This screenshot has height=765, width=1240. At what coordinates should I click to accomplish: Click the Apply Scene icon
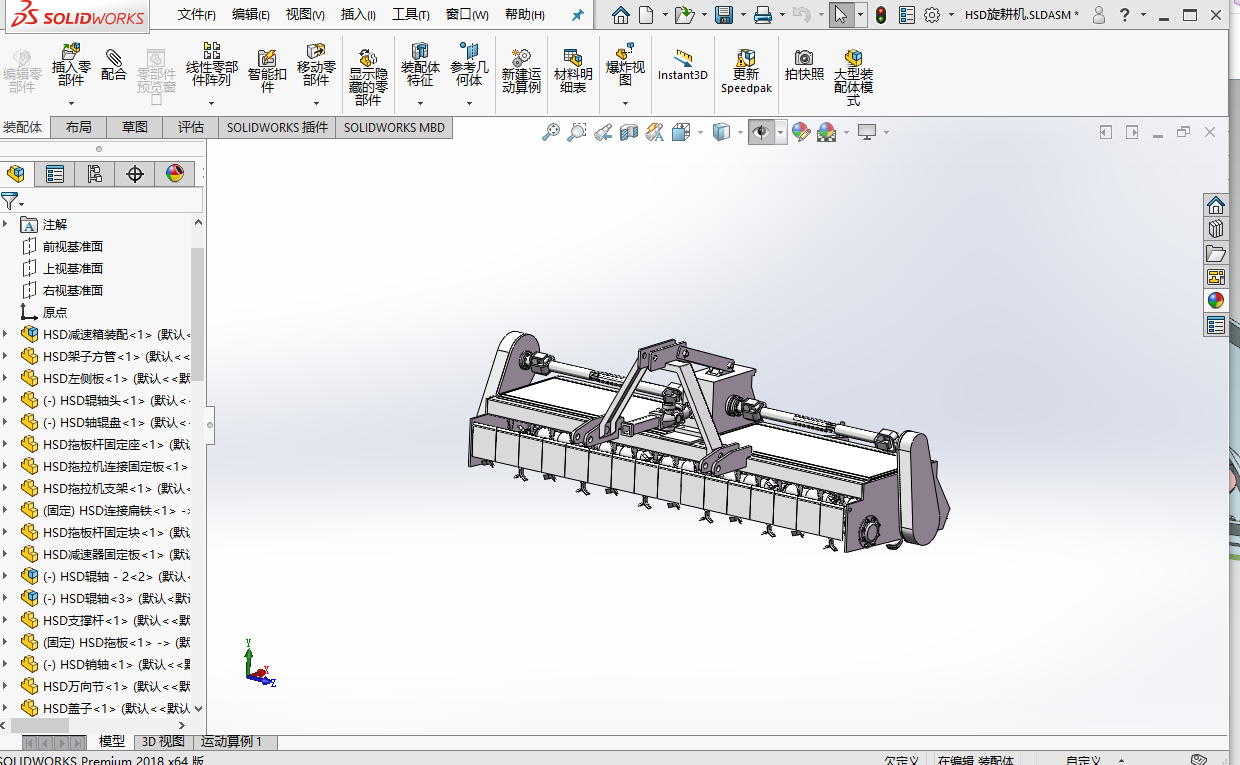click(x=826, y=132)
